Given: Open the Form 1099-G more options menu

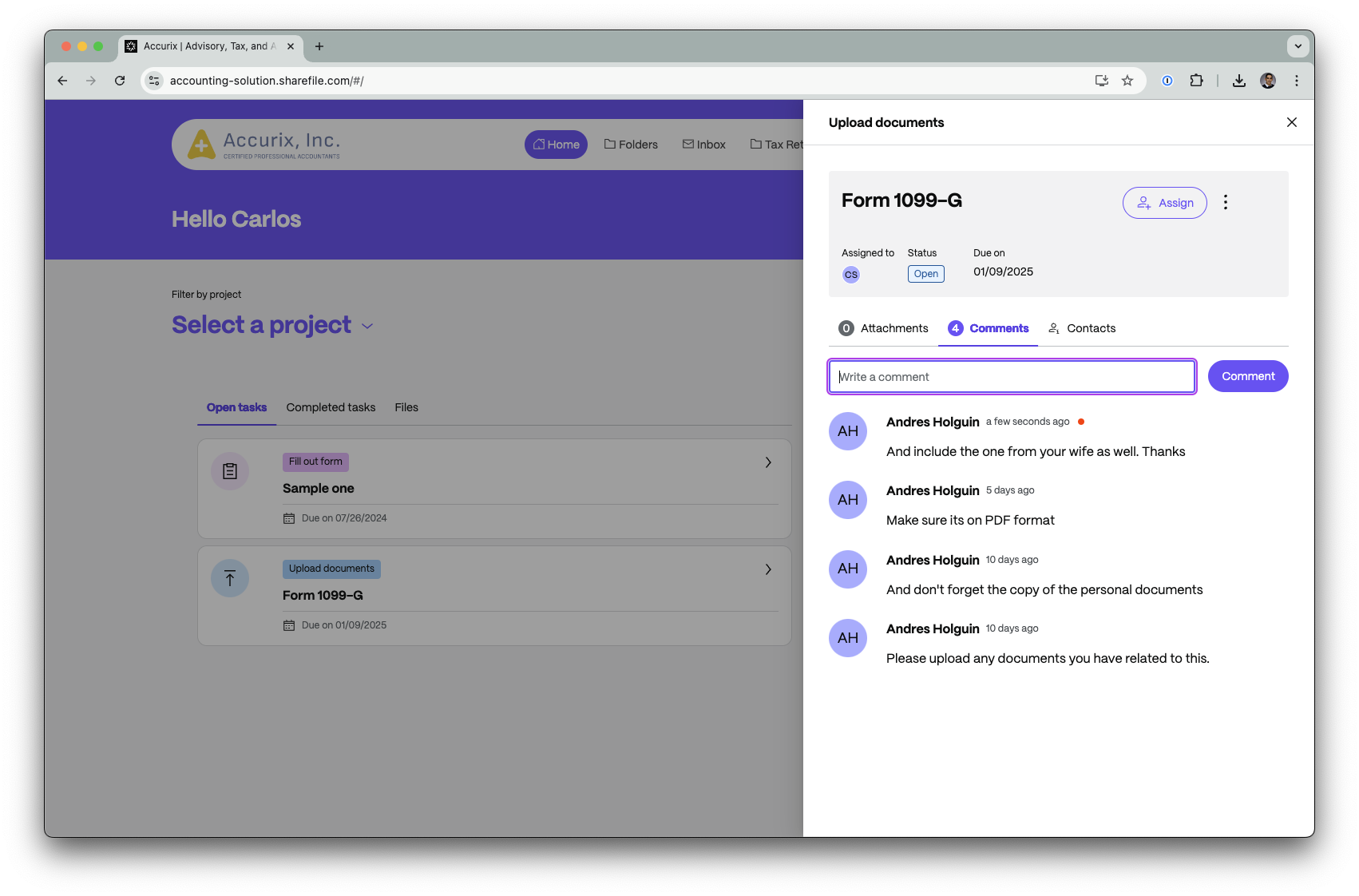Looking at the screenshot, I should [x=1225, y=203].
